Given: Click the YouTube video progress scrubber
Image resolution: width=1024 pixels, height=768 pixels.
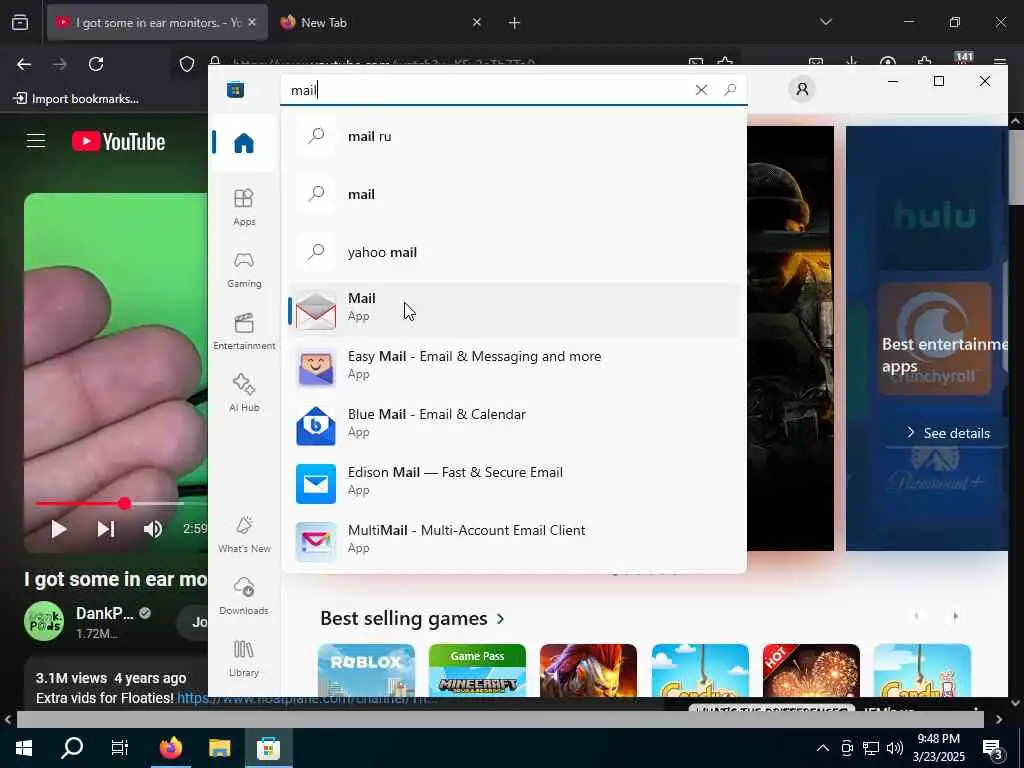Looking at the screenshot, I should 124,504.
